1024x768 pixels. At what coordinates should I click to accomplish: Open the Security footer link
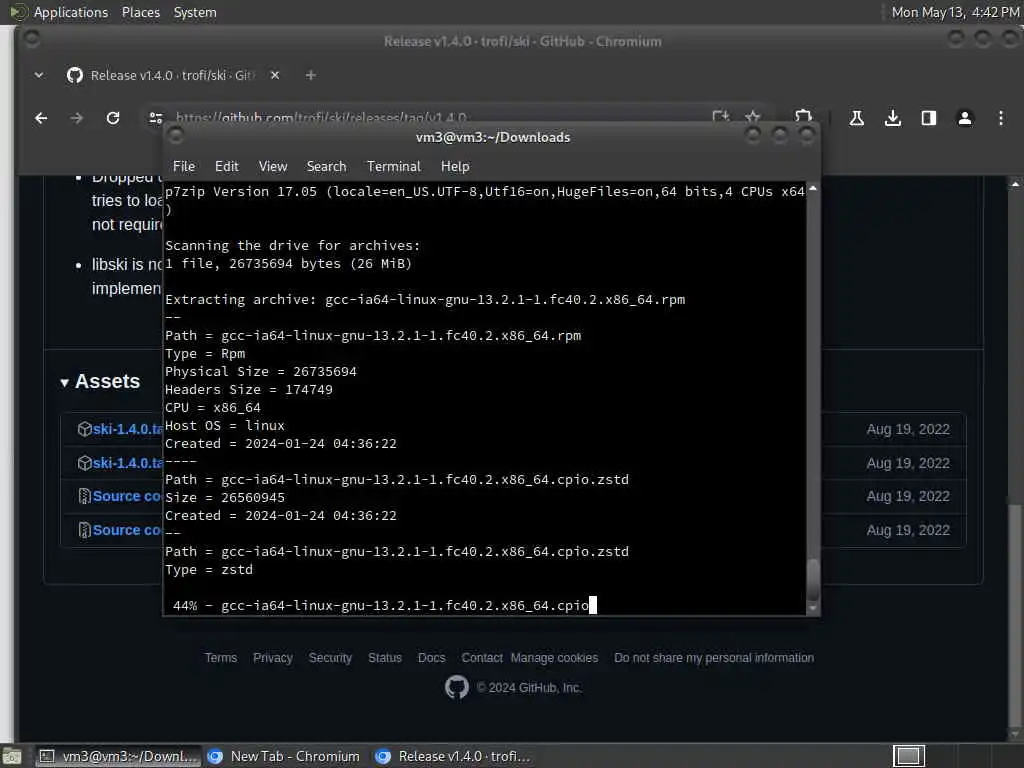click(x=330, y=658)
